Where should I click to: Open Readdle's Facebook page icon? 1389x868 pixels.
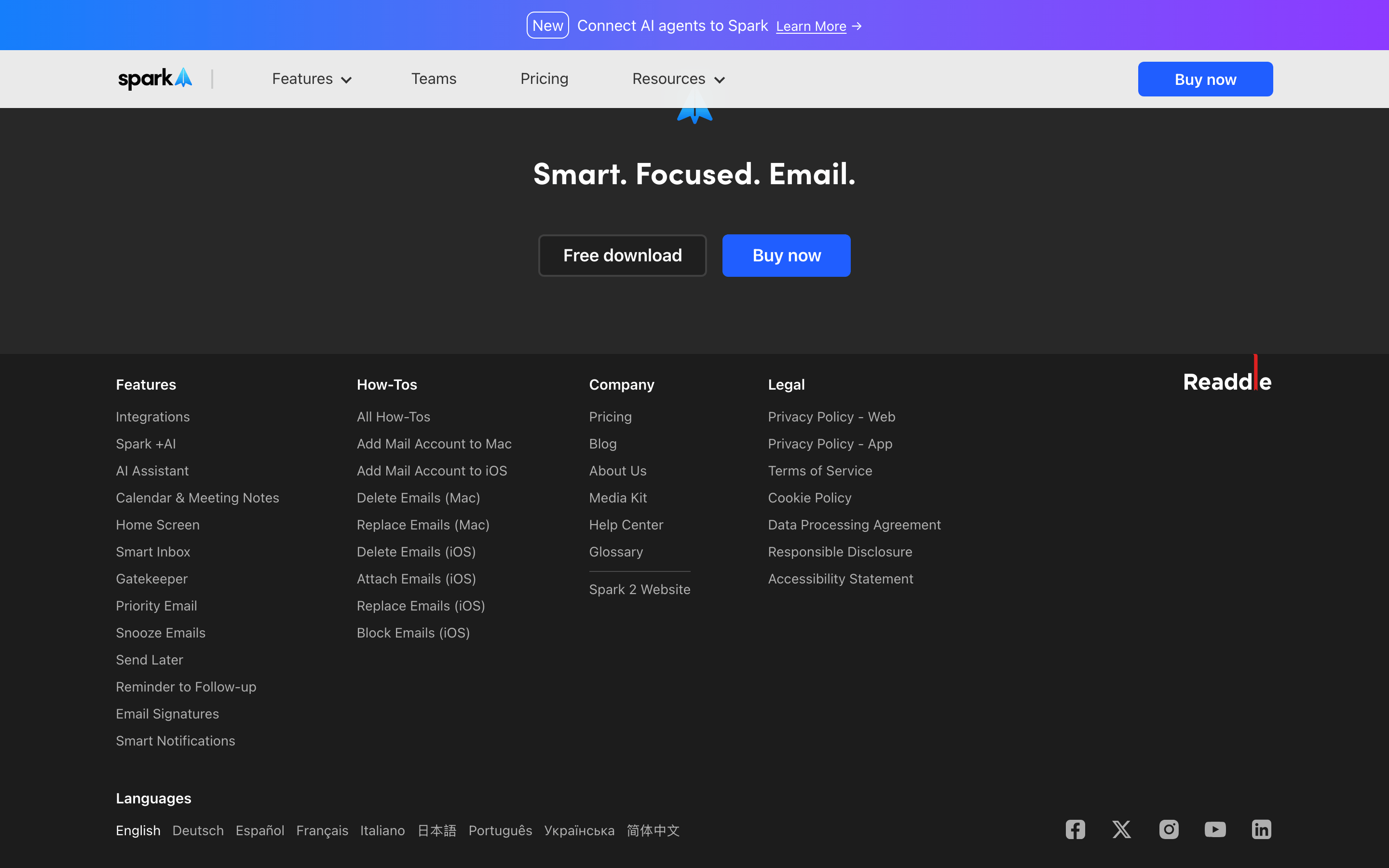pos(1075,829)
